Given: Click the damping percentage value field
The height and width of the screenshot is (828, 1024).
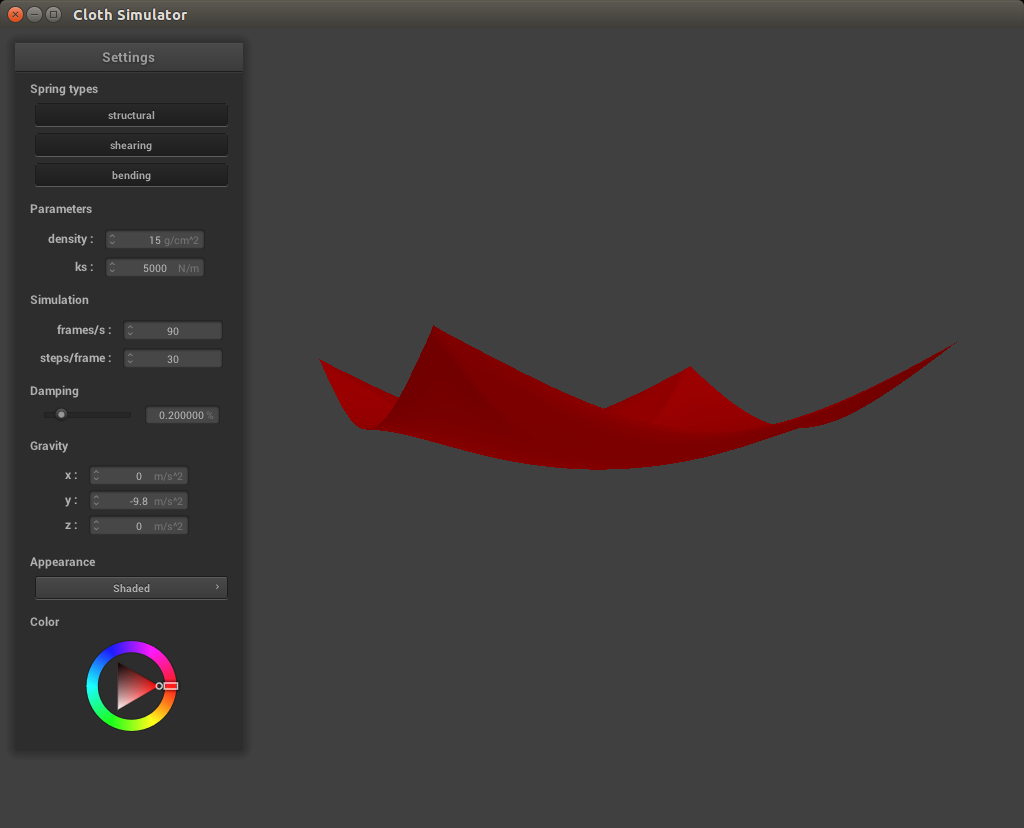Looking at the screenshot, I should [x=182, y=415].
